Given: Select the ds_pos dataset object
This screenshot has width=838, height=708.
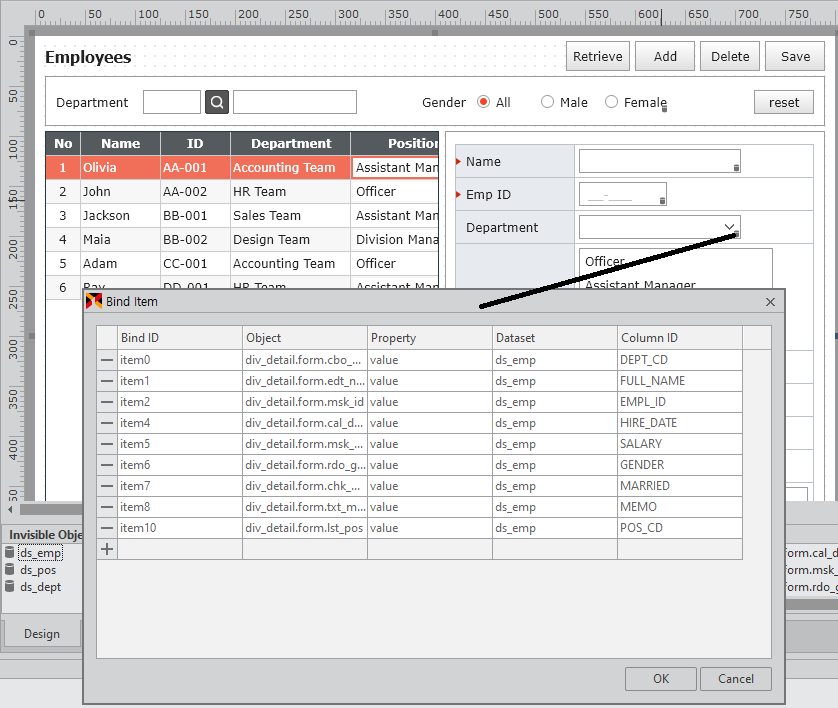Looking at the screenshot, I should (x=38, y=570).
